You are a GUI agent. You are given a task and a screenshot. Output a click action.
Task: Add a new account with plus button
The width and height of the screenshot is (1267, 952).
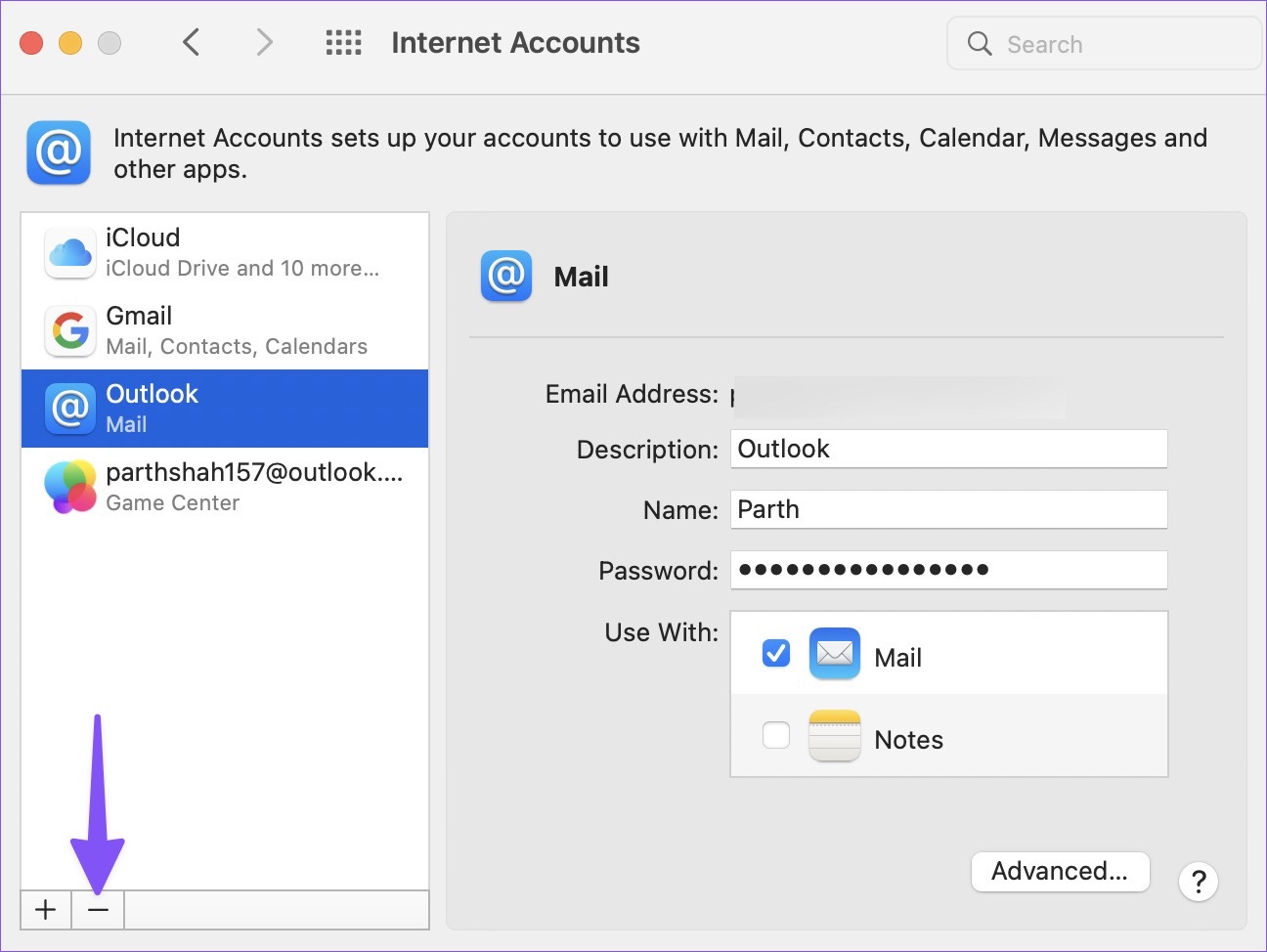pyautogui.click(x=46, y=910)
